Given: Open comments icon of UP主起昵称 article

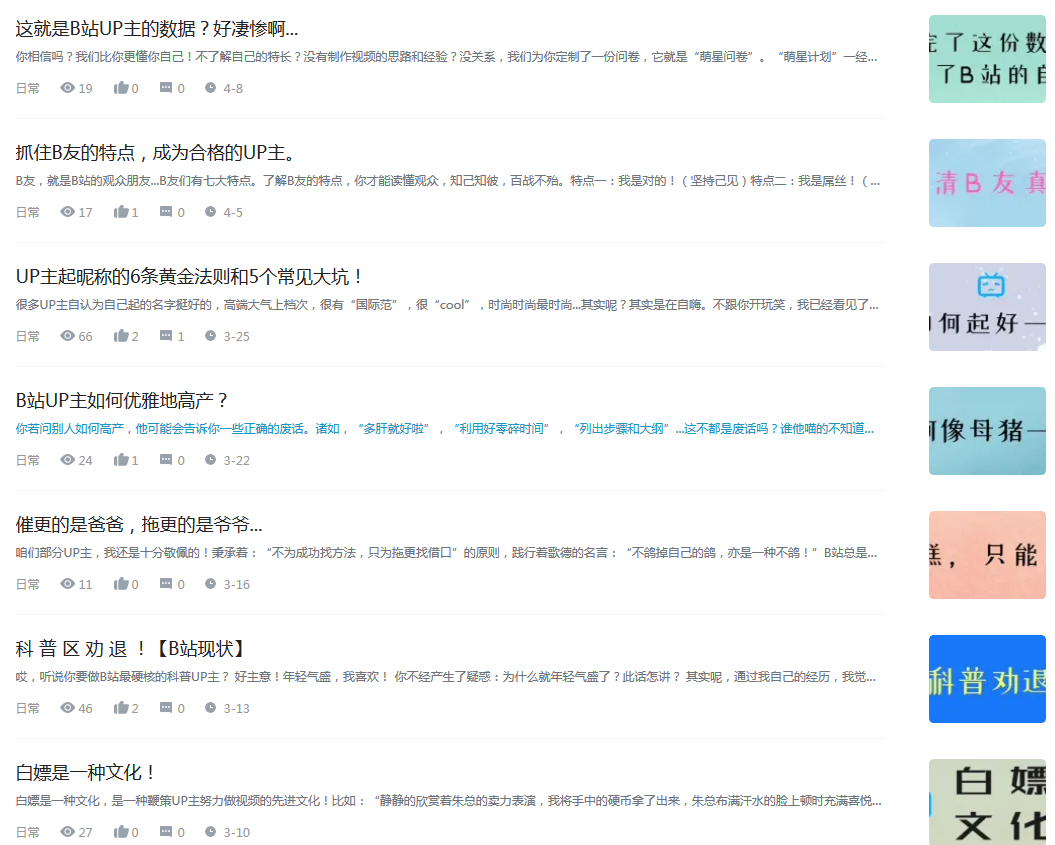Looking at the screenshot, I should 166,335.
